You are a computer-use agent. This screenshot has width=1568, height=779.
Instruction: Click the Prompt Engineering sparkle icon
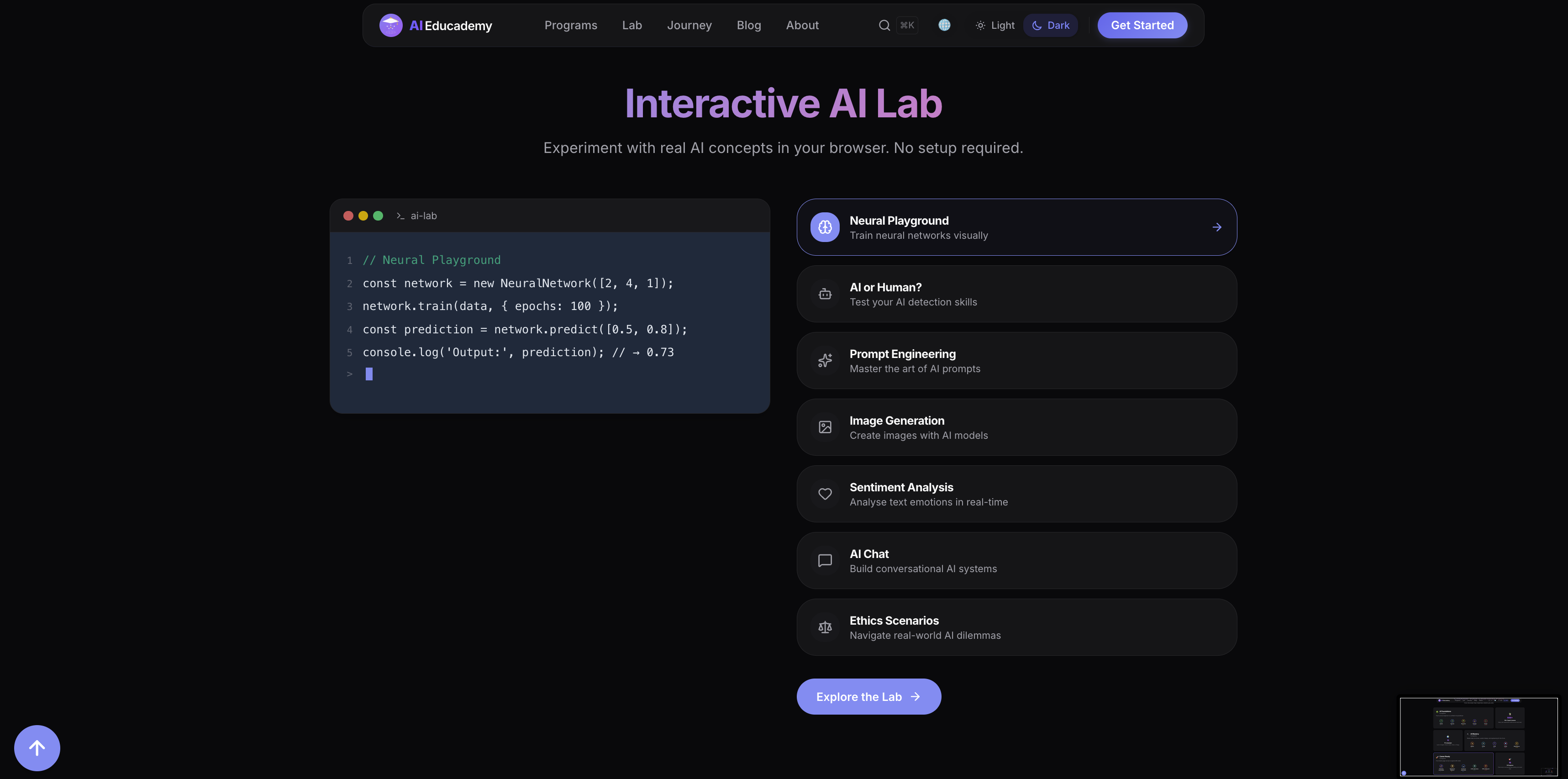point(825,360)
